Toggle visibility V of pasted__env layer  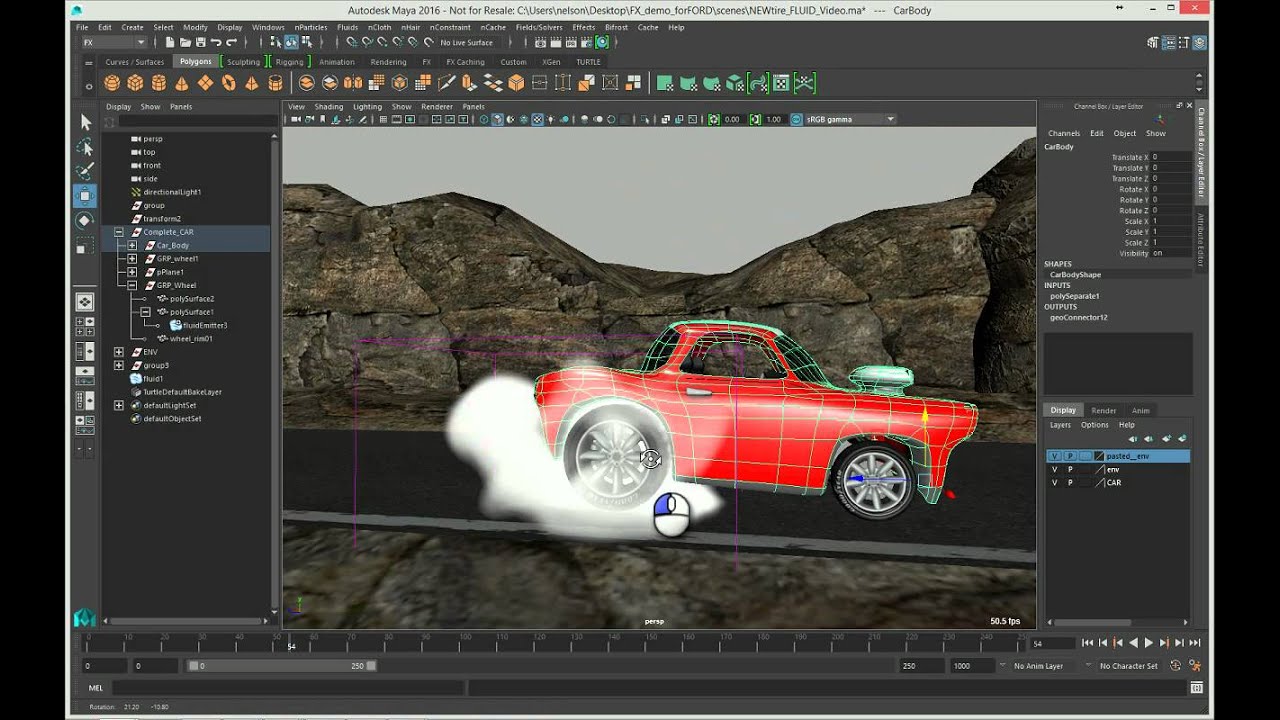(x=1054, y=456)
